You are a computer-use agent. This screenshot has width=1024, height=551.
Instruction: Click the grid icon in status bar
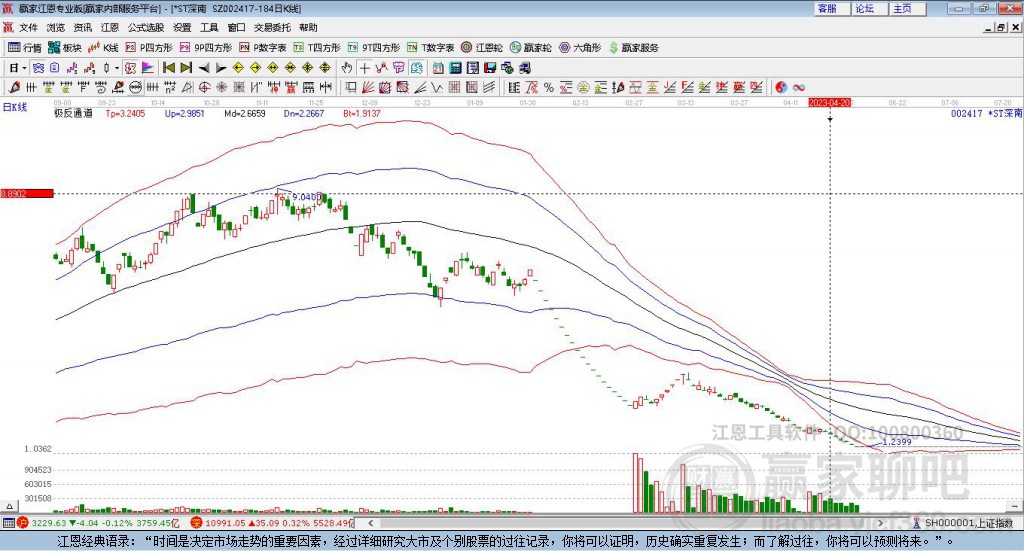[x=8, y=523]
